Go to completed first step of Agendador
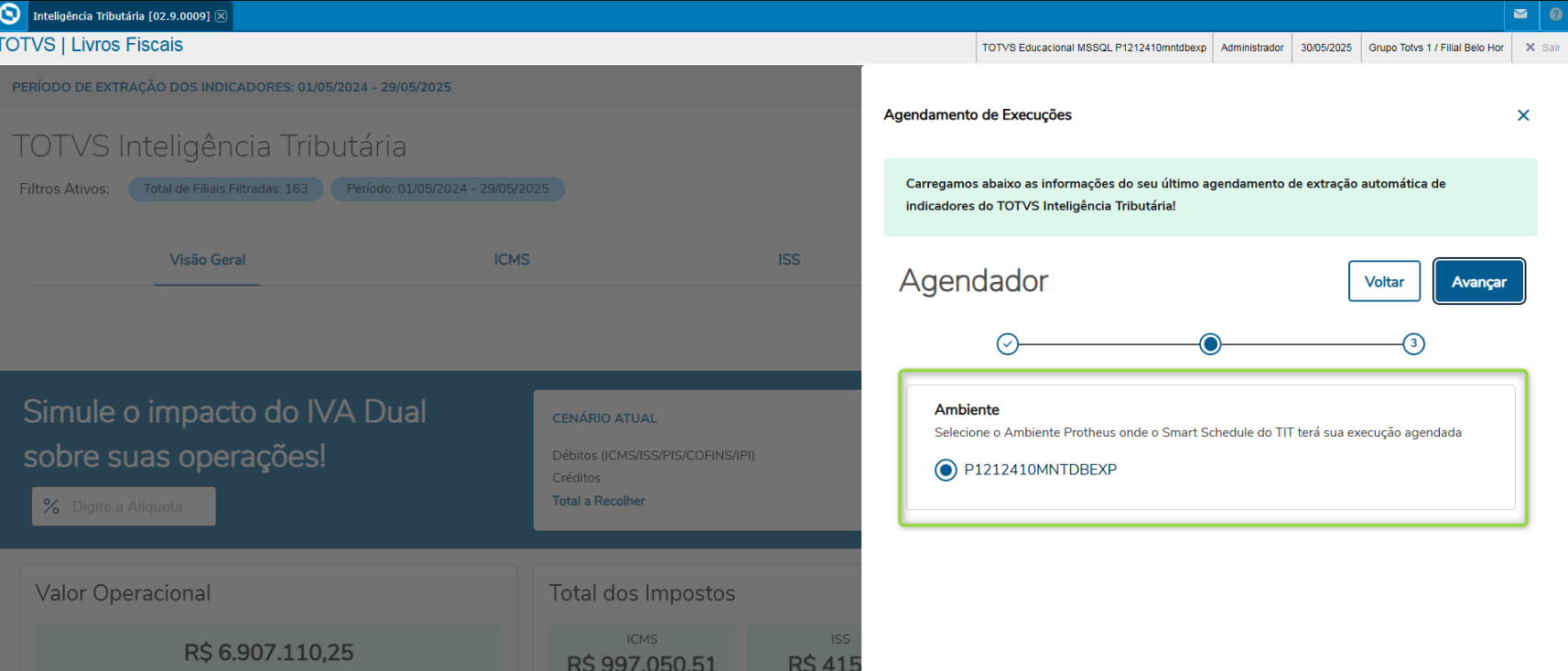Screen dimensions: 1568x671 1008,344
